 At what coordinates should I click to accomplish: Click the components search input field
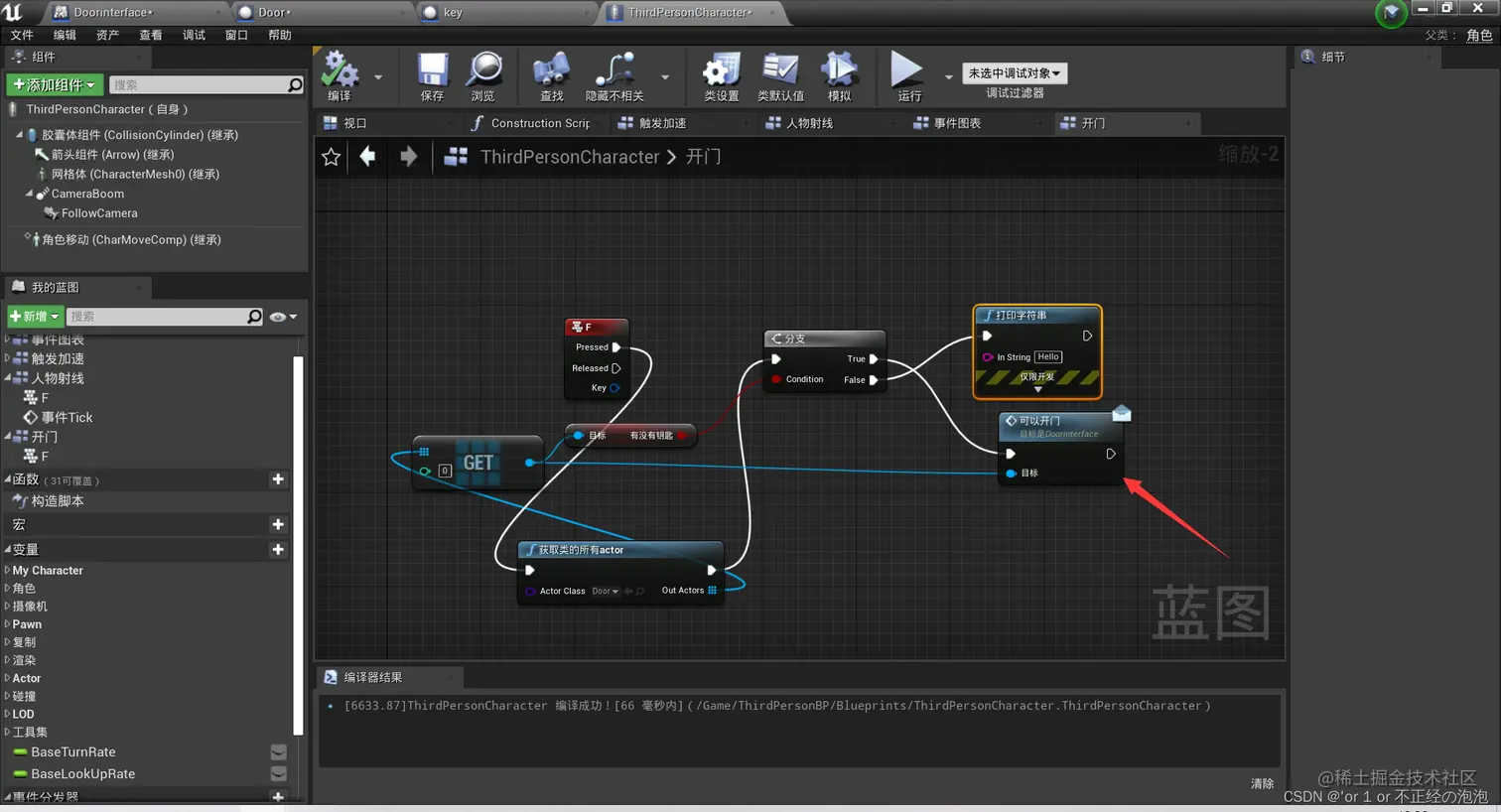(x=198, y=85)
